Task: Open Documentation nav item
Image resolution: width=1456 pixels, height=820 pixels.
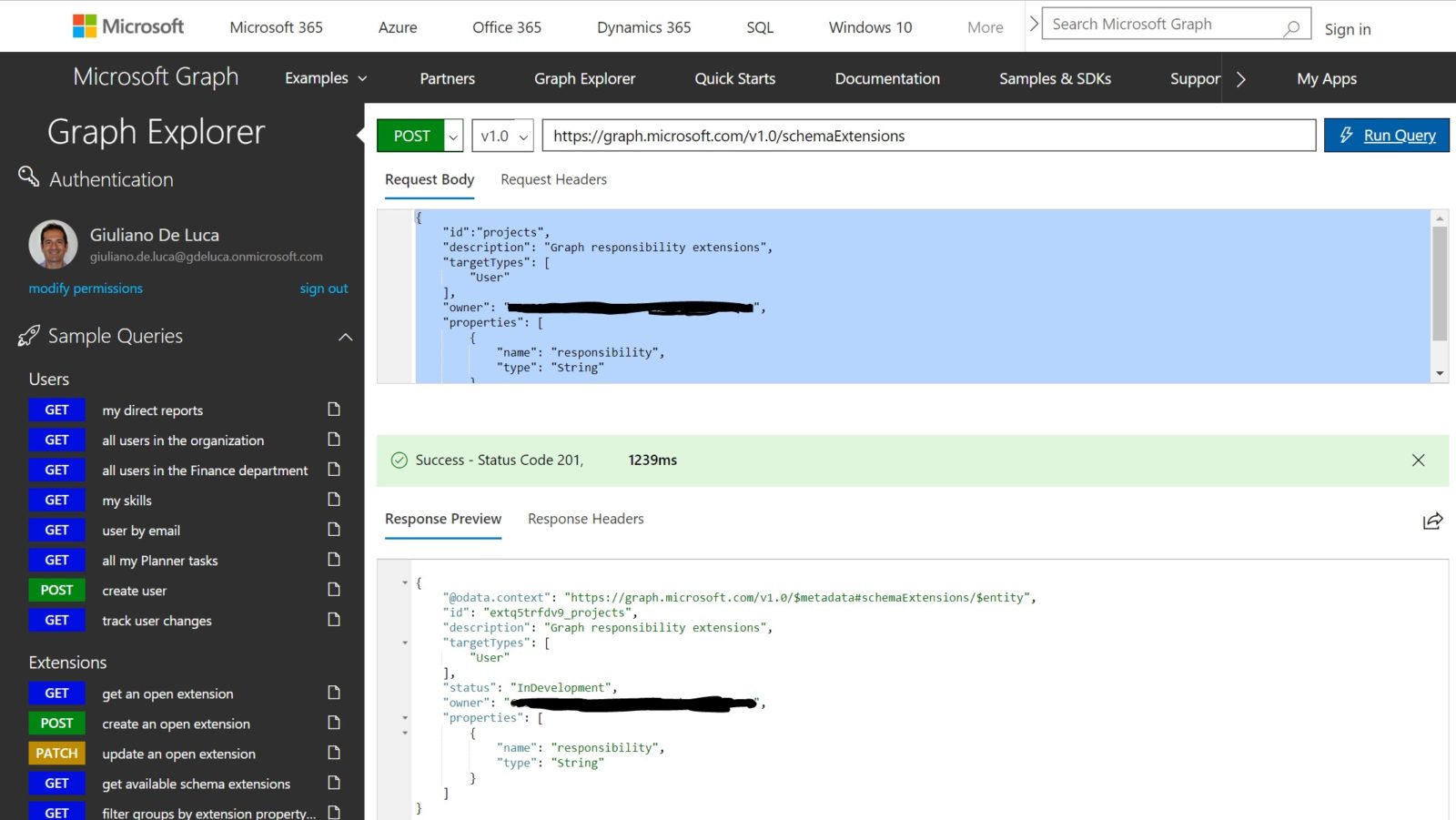Action: click(x=887, y=78)
